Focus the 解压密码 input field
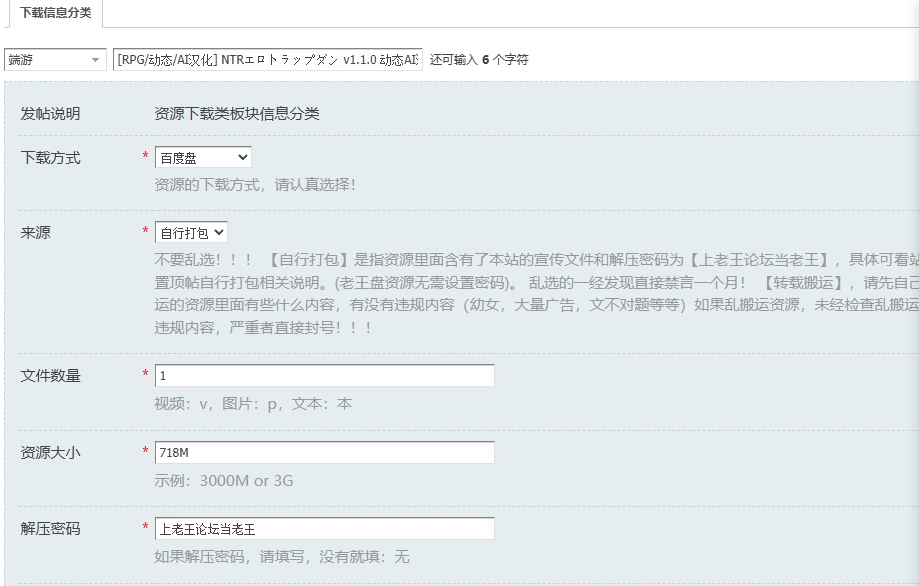 coord(324,529)
